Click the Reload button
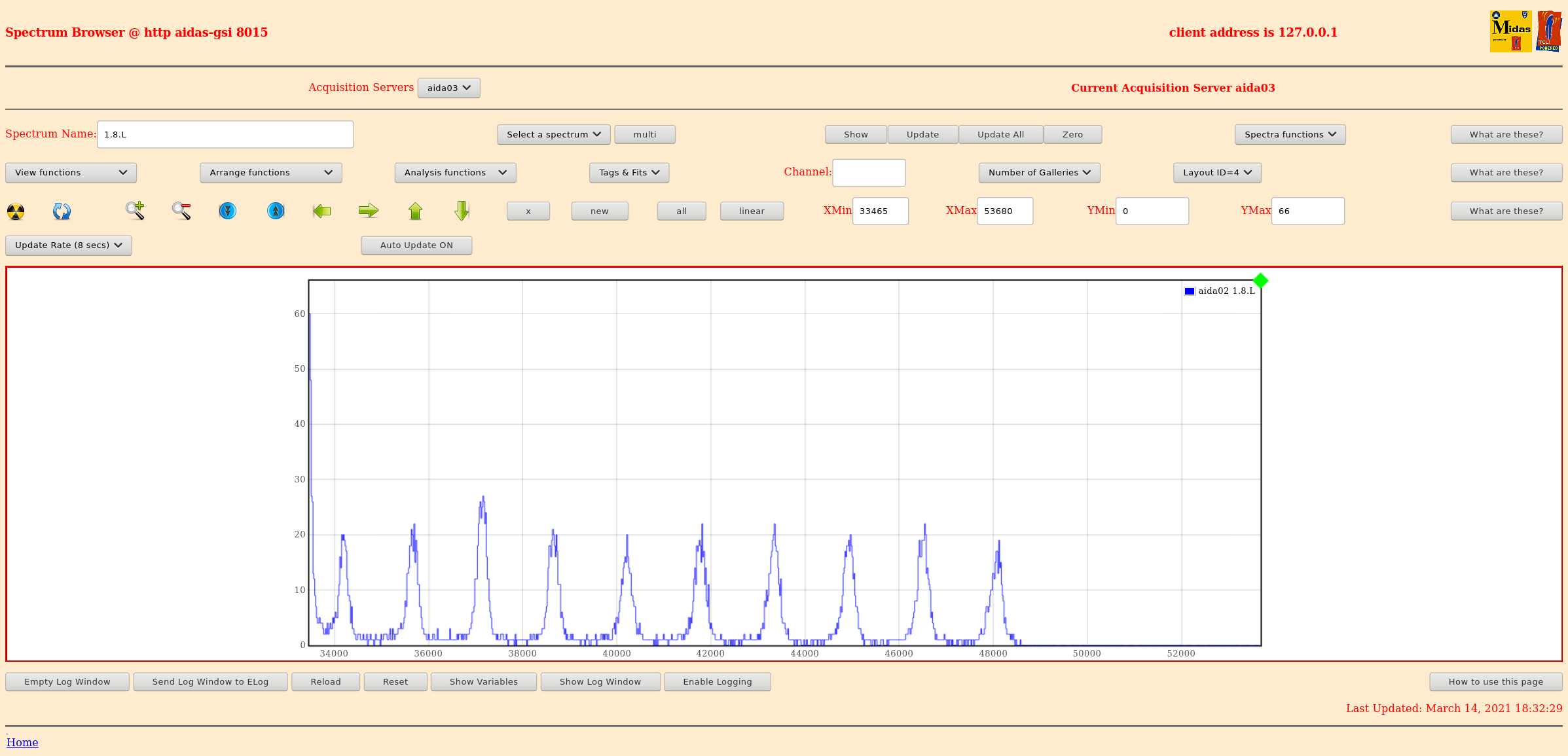This screenshot has width=1568, height=756. (x=325, y=681)
